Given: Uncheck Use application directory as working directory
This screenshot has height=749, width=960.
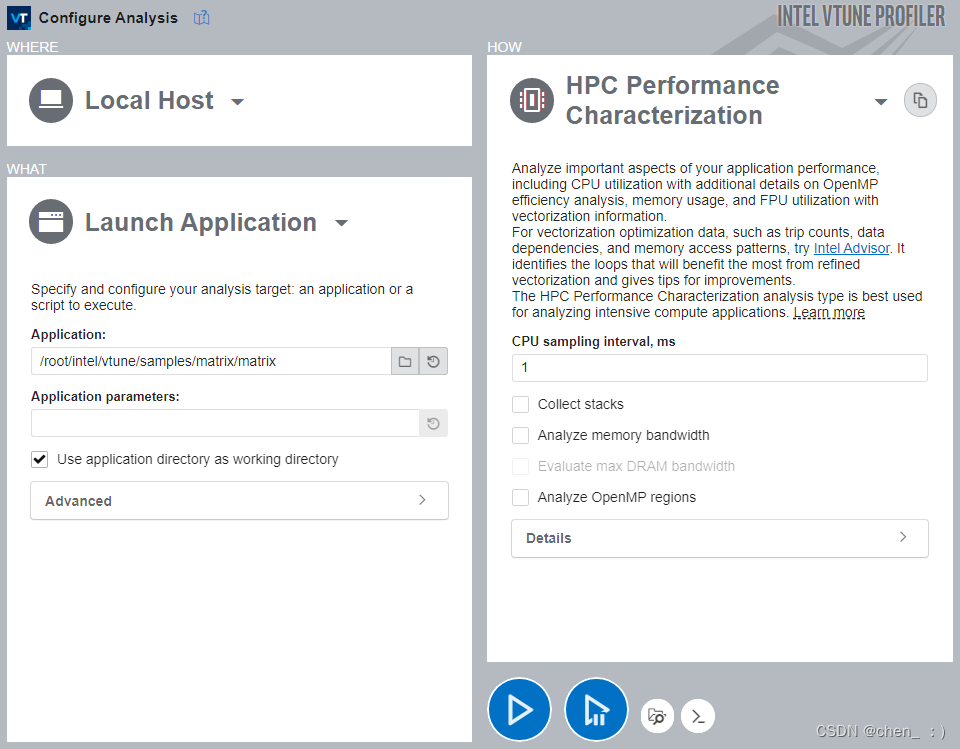Looking at the screenshot, I should 40,459.
